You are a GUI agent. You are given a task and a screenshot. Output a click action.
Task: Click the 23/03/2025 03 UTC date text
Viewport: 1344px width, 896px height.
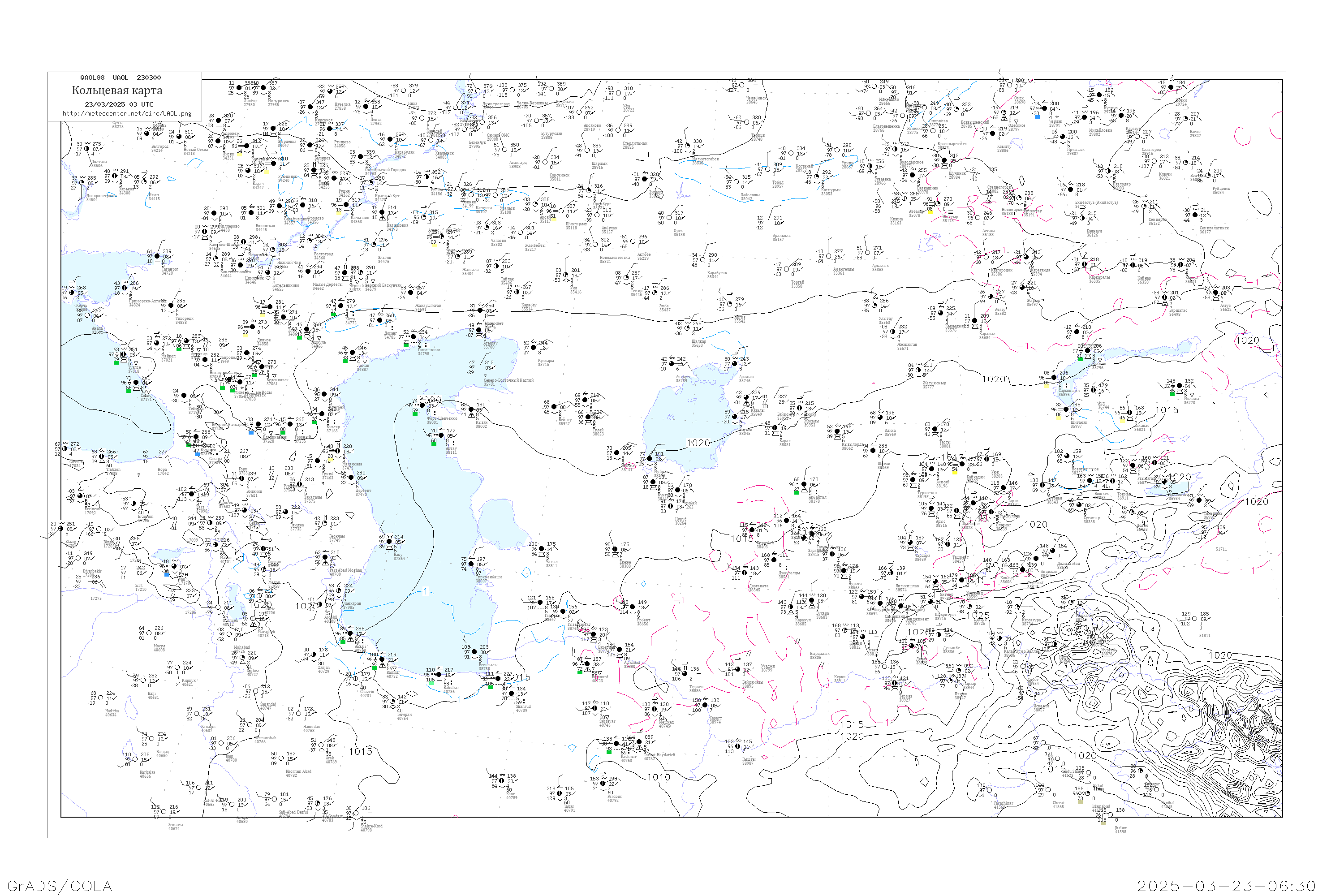tap(119, 104)
